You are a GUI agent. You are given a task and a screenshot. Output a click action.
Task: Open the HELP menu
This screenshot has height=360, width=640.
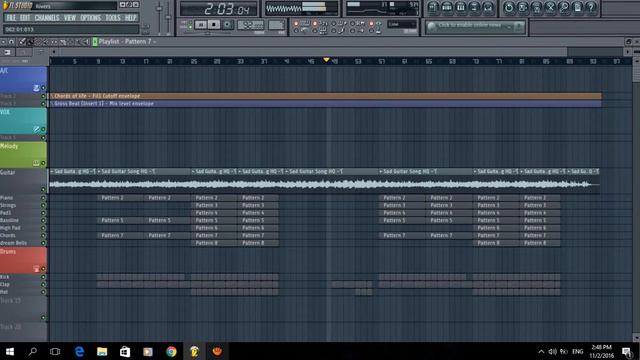(131, 18)
